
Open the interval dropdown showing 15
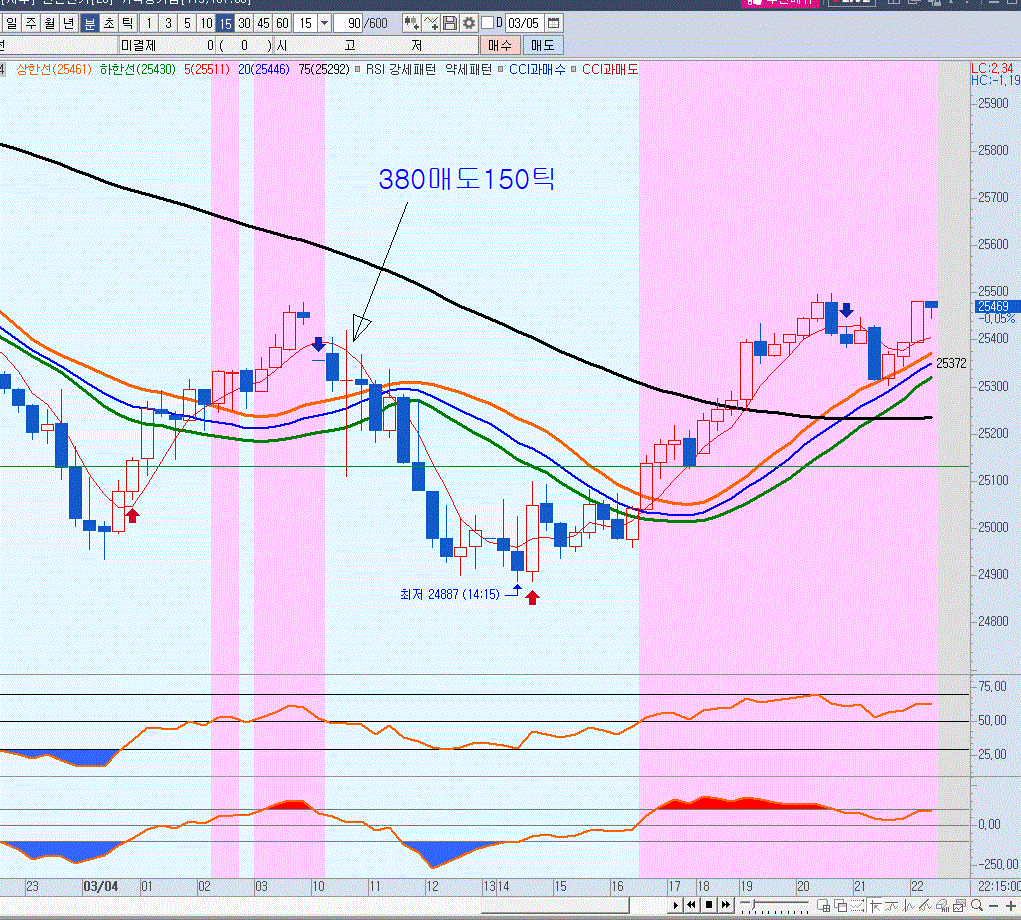pyautogui.click(x=323, y=23)
